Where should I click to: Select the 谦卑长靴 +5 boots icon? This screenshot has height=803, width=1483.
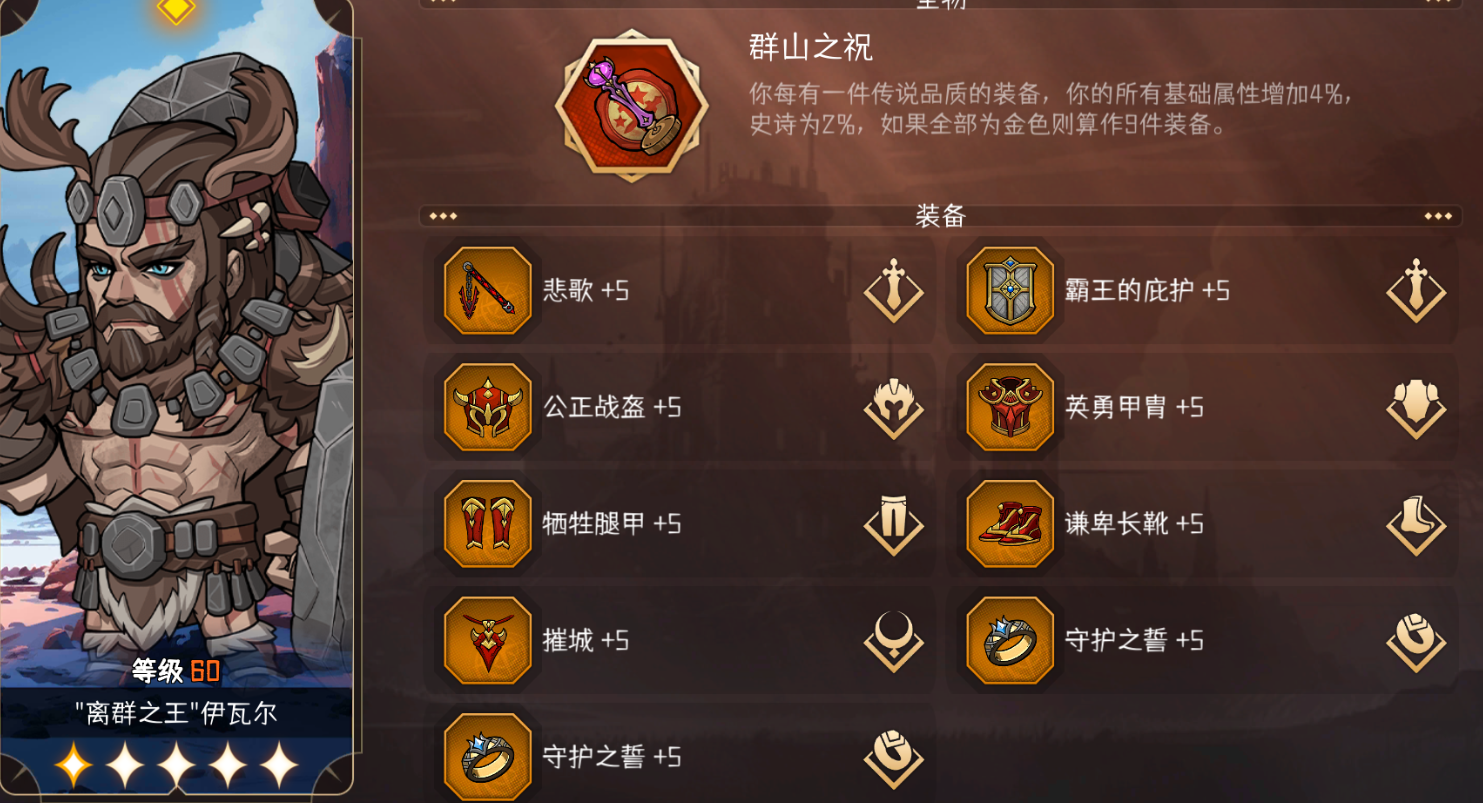click(x=1010, y=524)
